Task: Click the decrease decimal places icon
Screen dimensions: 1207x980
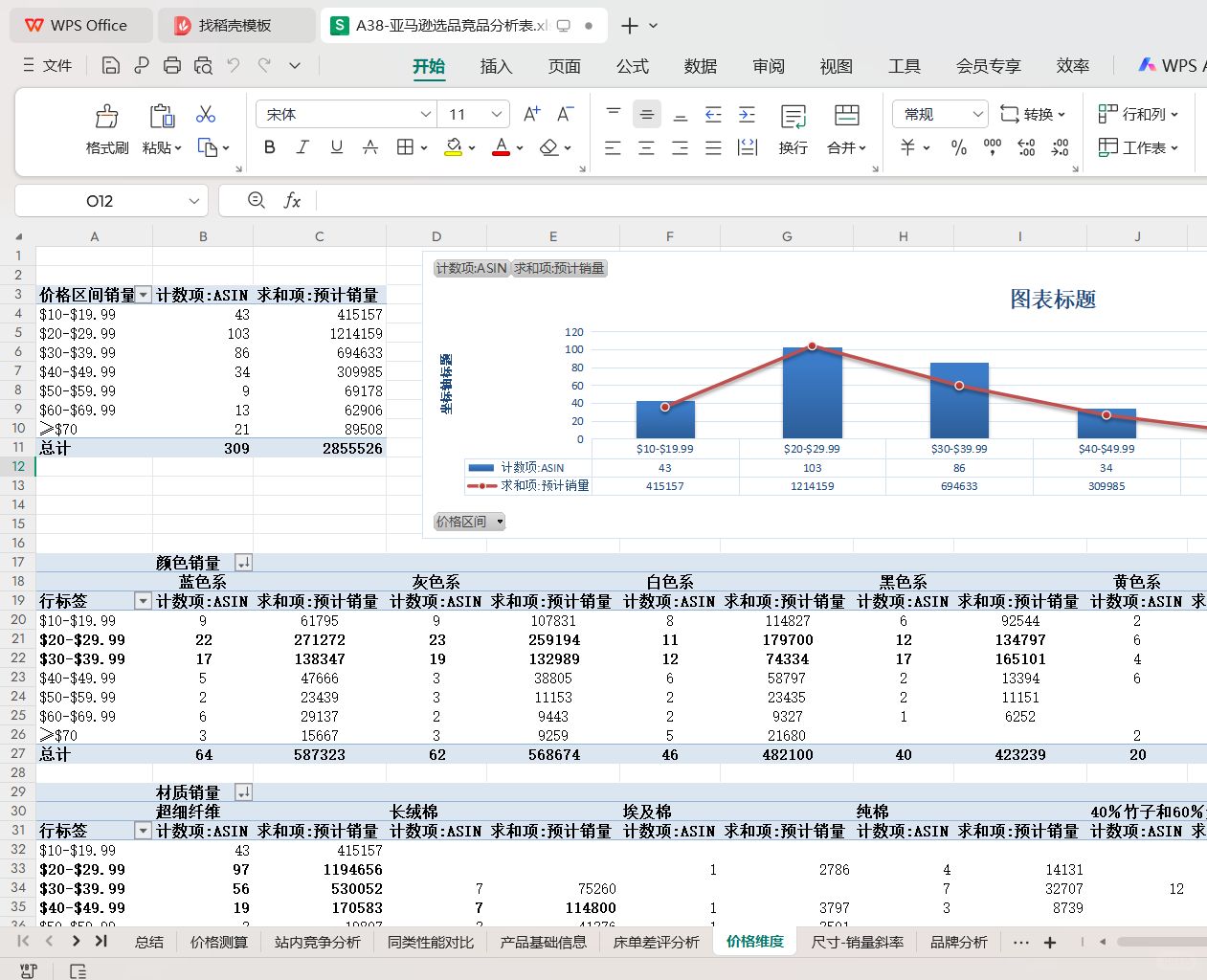Action: [1060, 147]
